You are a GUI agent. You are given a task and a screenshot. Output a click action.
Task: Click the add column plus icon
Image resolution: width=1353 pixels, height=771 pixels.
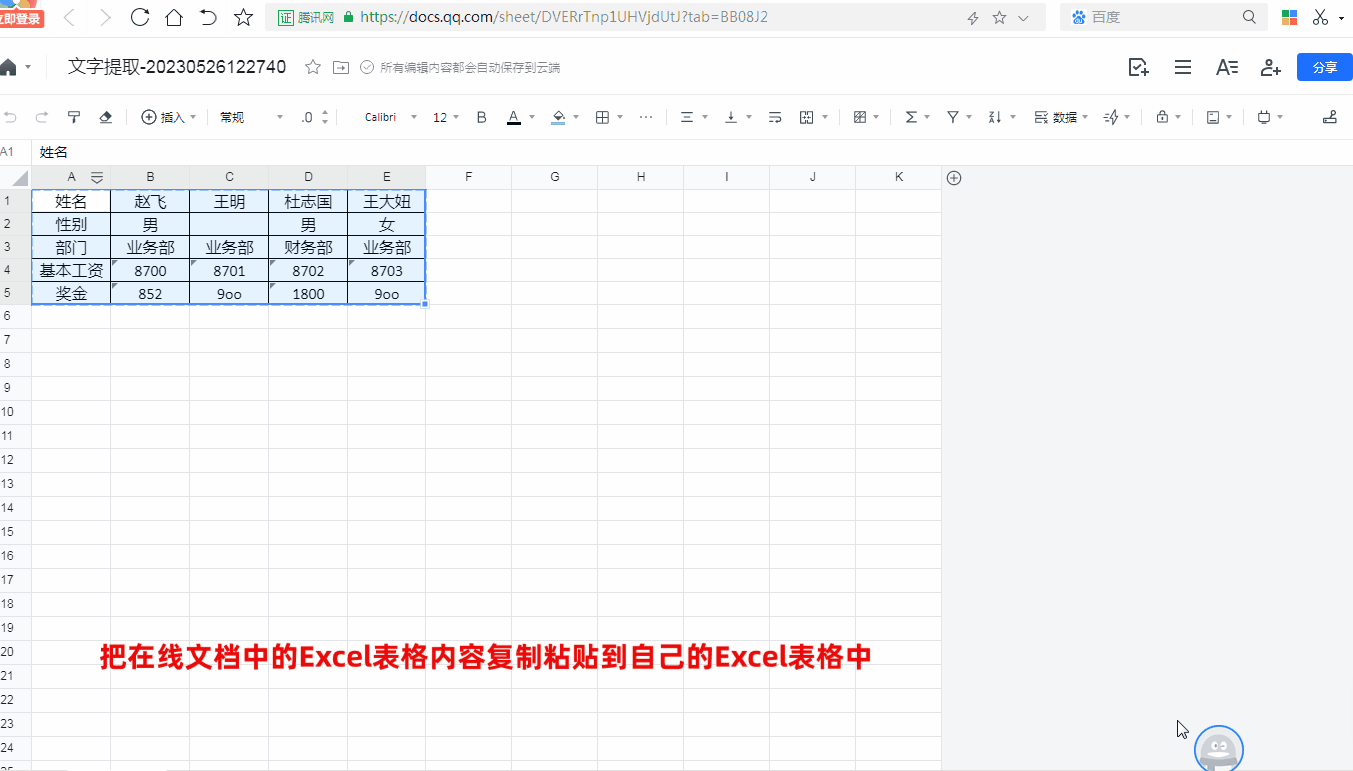coord(954,178)
